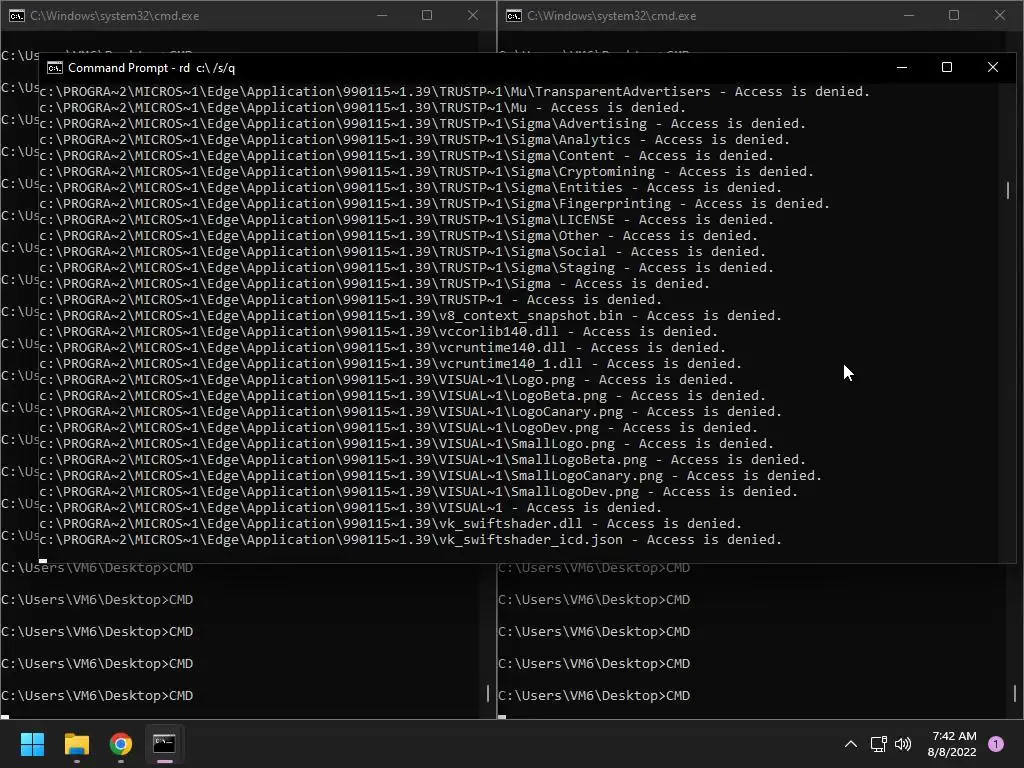Click the Sigma\Fingerprinting access denied line

tap(434, 203)
